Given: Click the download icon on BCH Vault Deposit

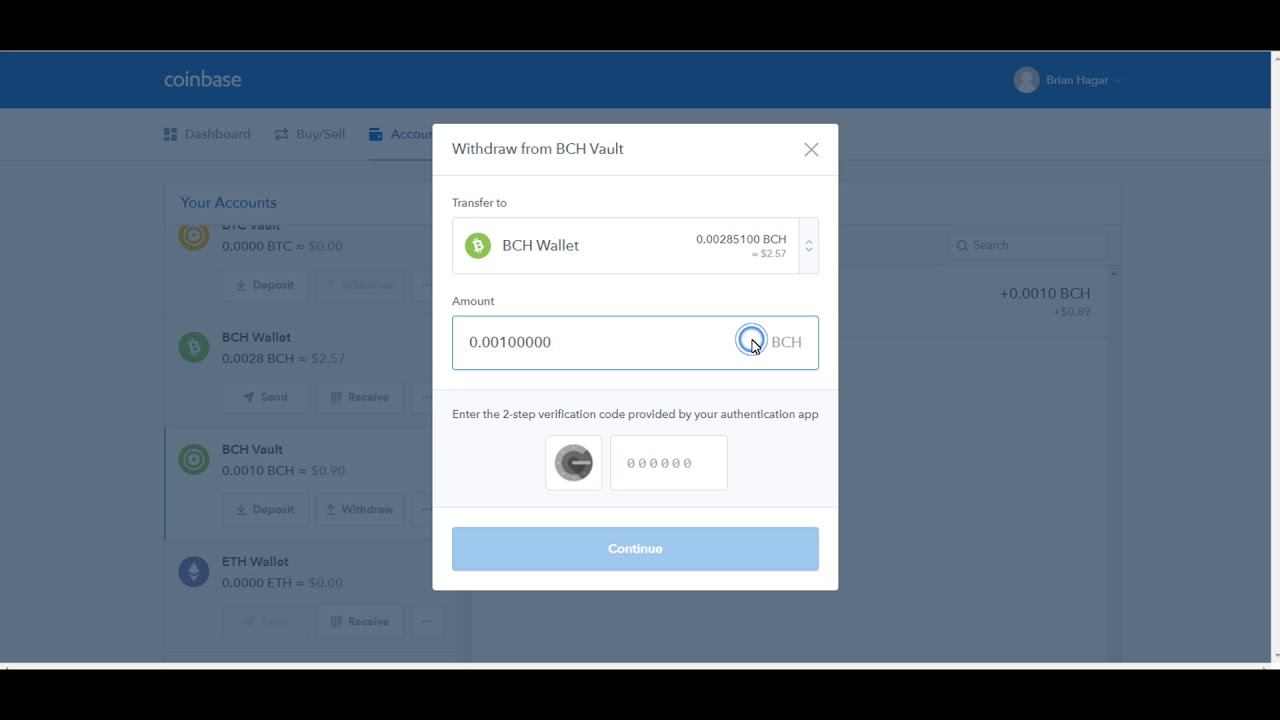Looking at the screenshot, I should point(242,509).
